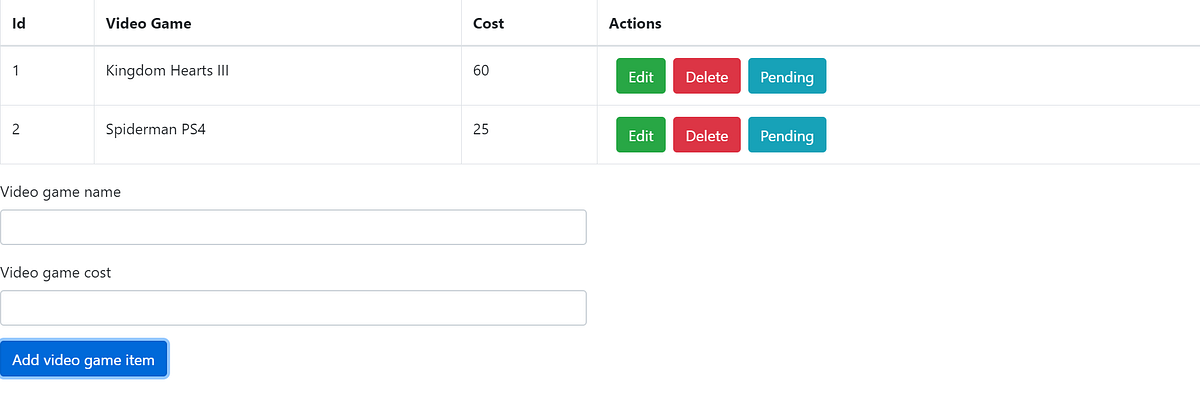Select the Spiderman PS4 name cell
The height and width of the screenshot is (405, 1200).
tap(156, 130)
